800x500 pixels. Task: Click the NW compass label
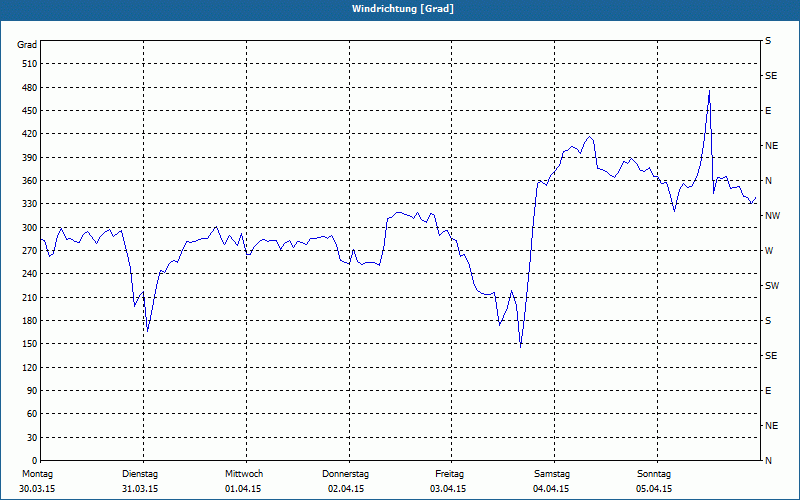tap(772, 216)
